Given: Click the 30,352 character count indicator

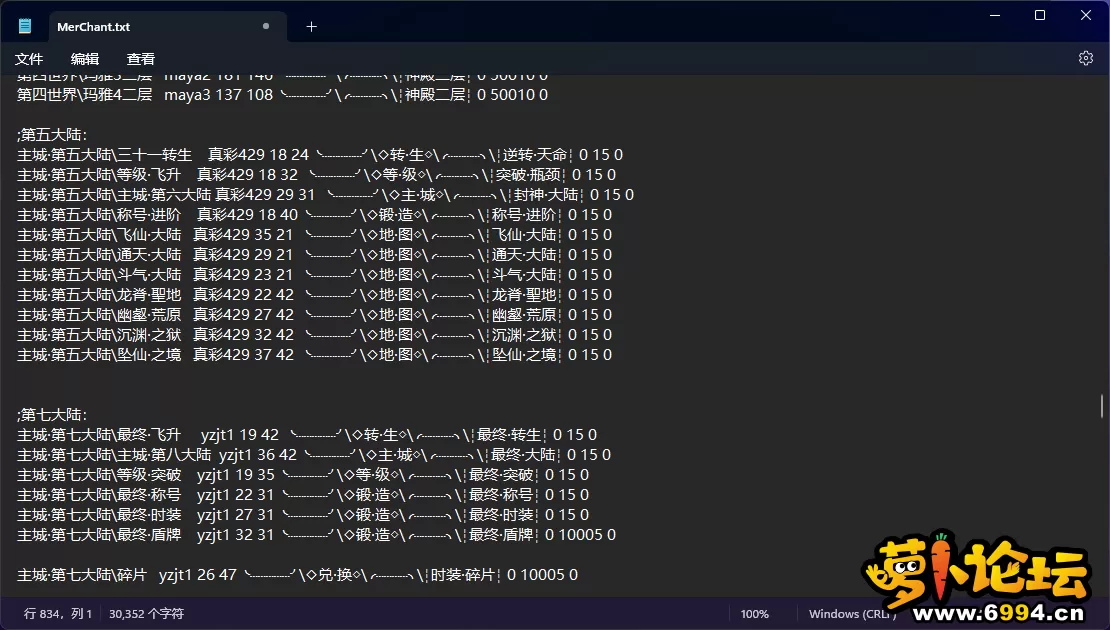Looking at the screenshot, I should click(x=146, y=614).
